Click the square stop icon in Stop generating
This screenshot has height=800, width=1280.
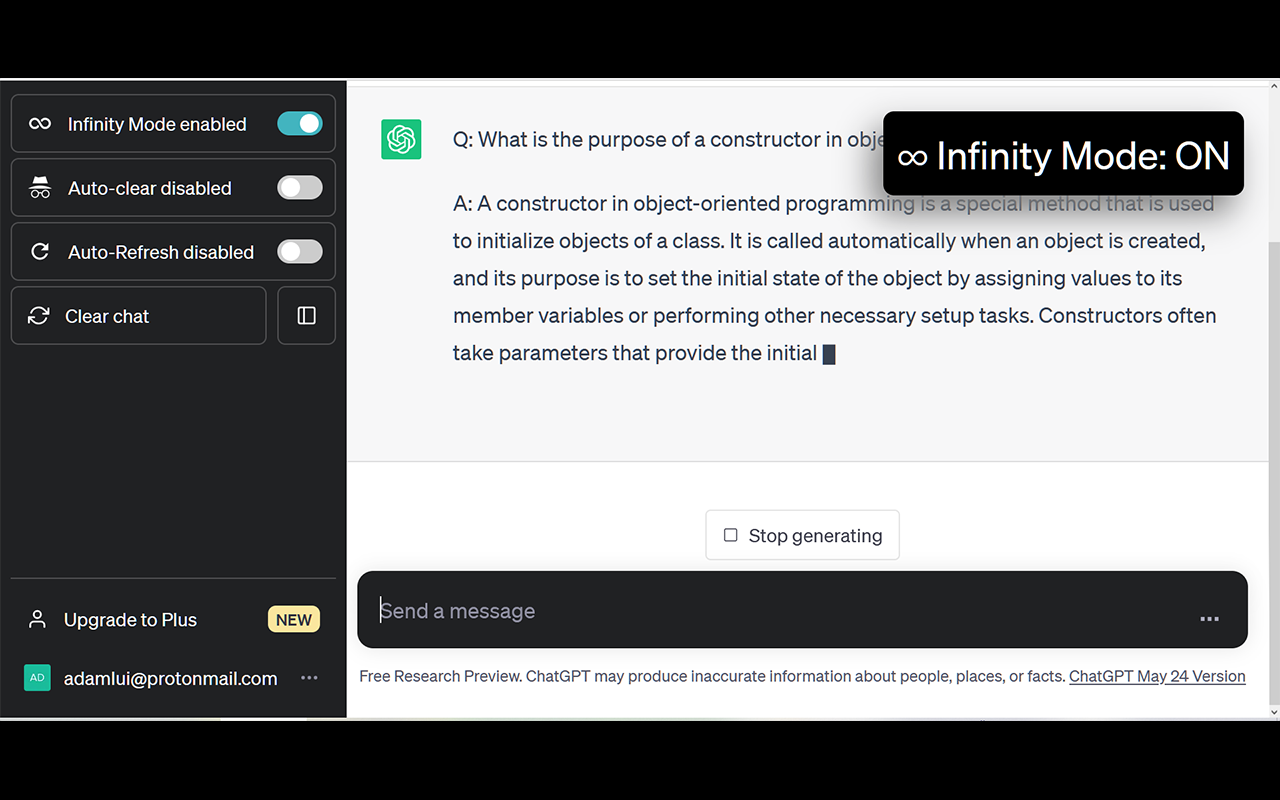(731, 535)
